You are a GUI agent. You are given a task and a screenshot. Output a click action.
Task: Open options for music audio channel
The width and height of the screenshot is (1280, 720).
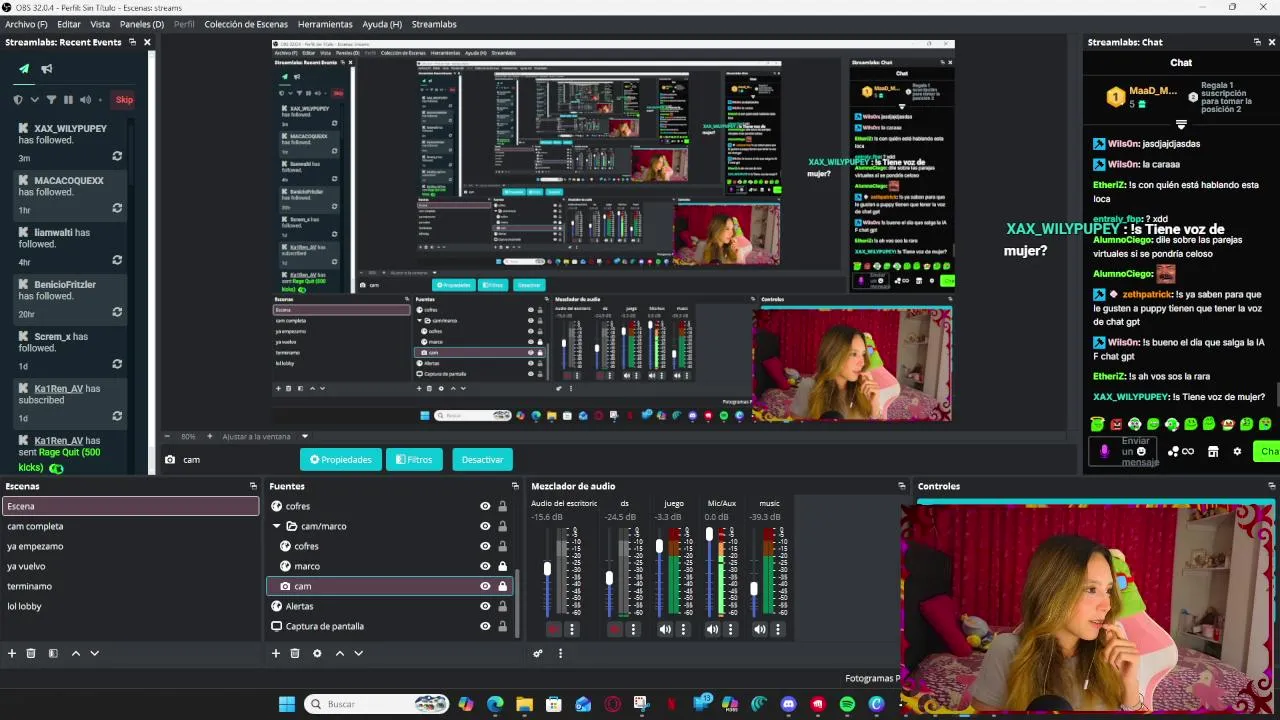[779, 629]
